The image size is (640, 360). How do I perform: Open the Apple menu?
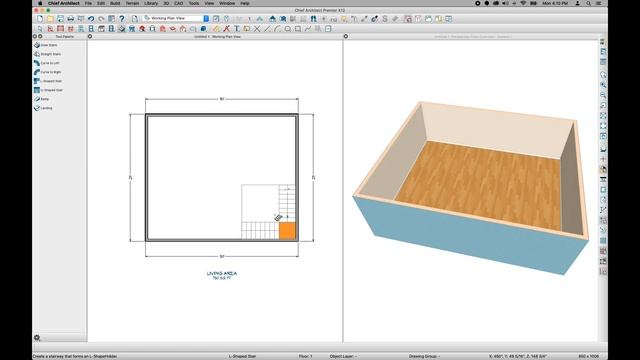coord(40,3)
